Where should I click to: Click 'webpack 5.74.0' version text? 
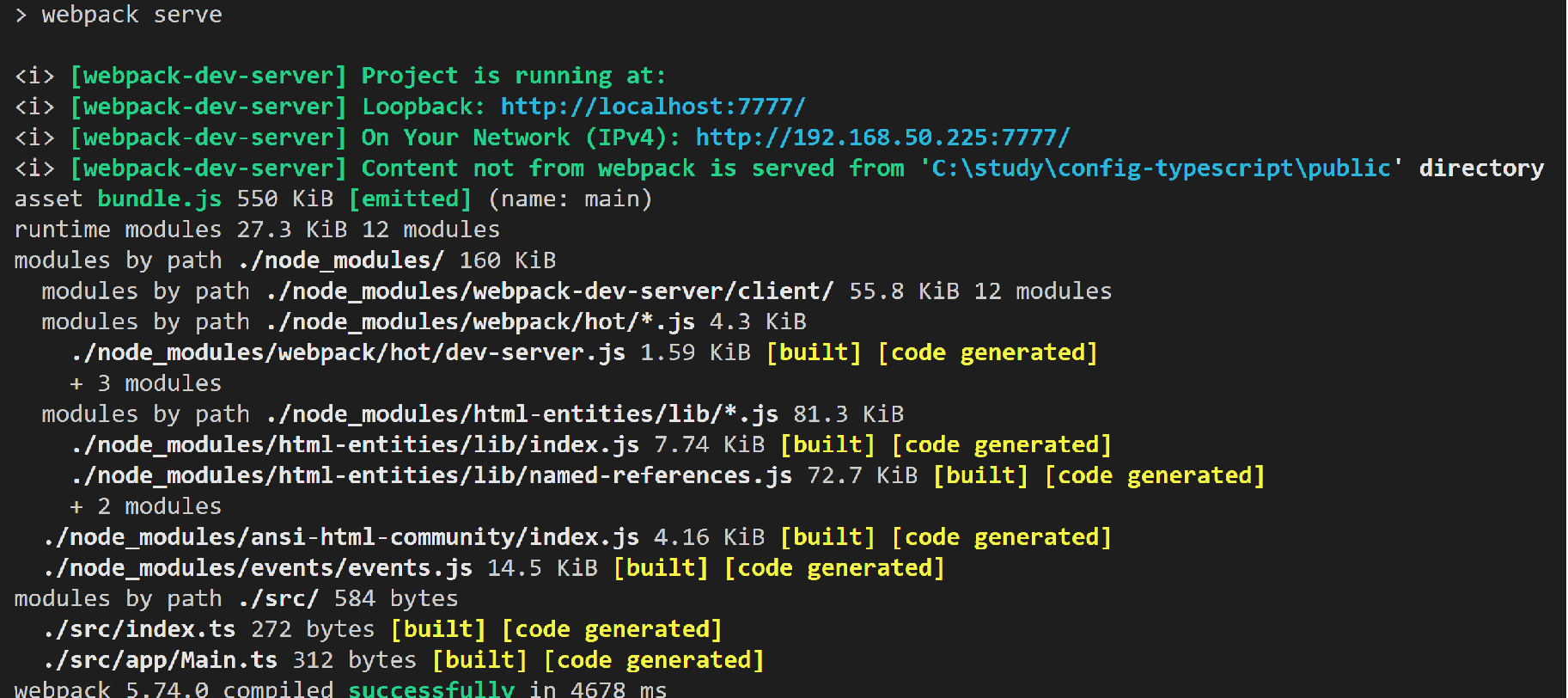pos(112,689)
